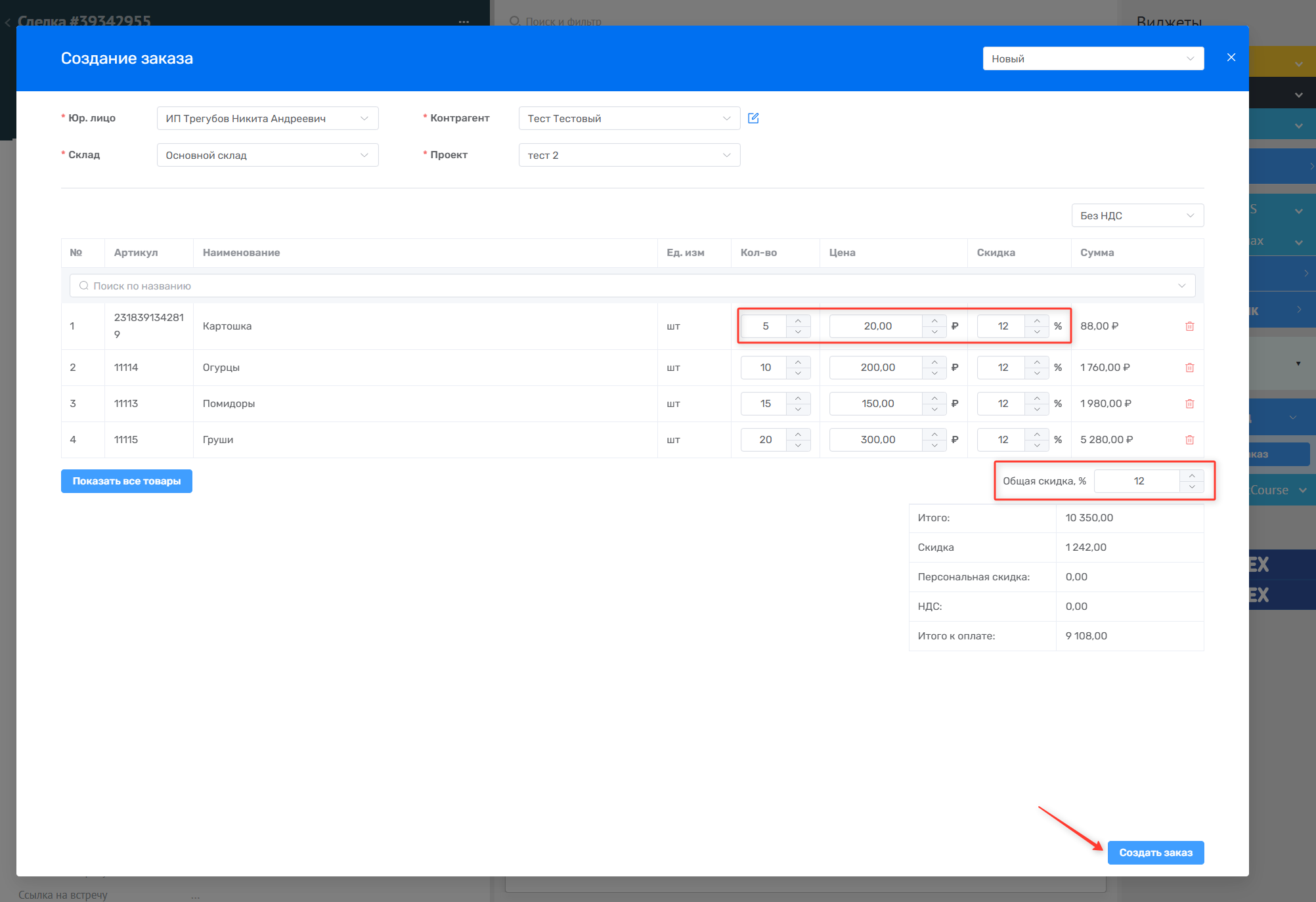This screenshot has width=1316, height=902.
Task: Remove the Помидоры row via trash icon
Action: (x=1189, y=404)
